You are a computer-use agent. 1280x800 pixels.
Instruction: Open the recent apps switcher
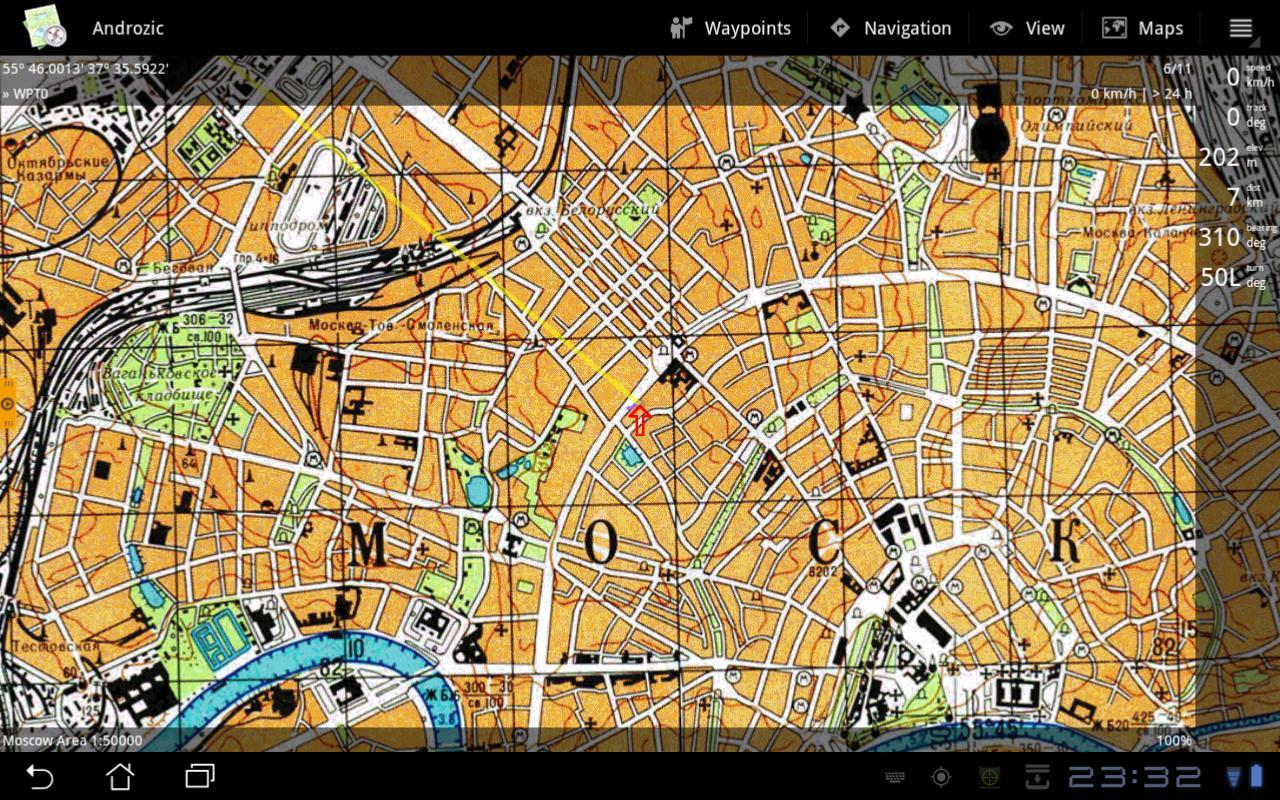(x=200, y=776)
